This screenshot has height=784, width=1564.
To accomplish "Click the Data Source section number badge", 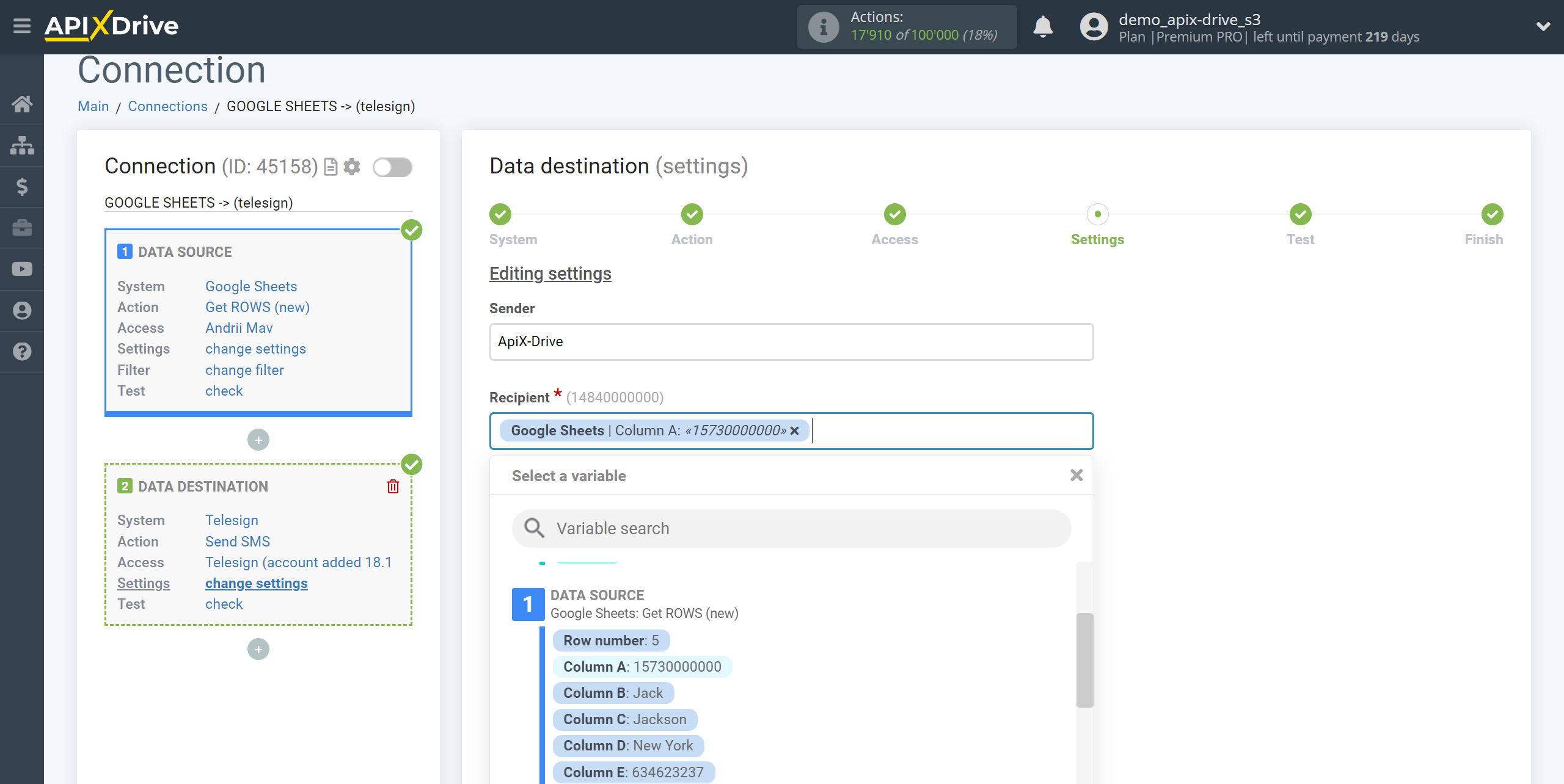I will click(x=528, y=604).
